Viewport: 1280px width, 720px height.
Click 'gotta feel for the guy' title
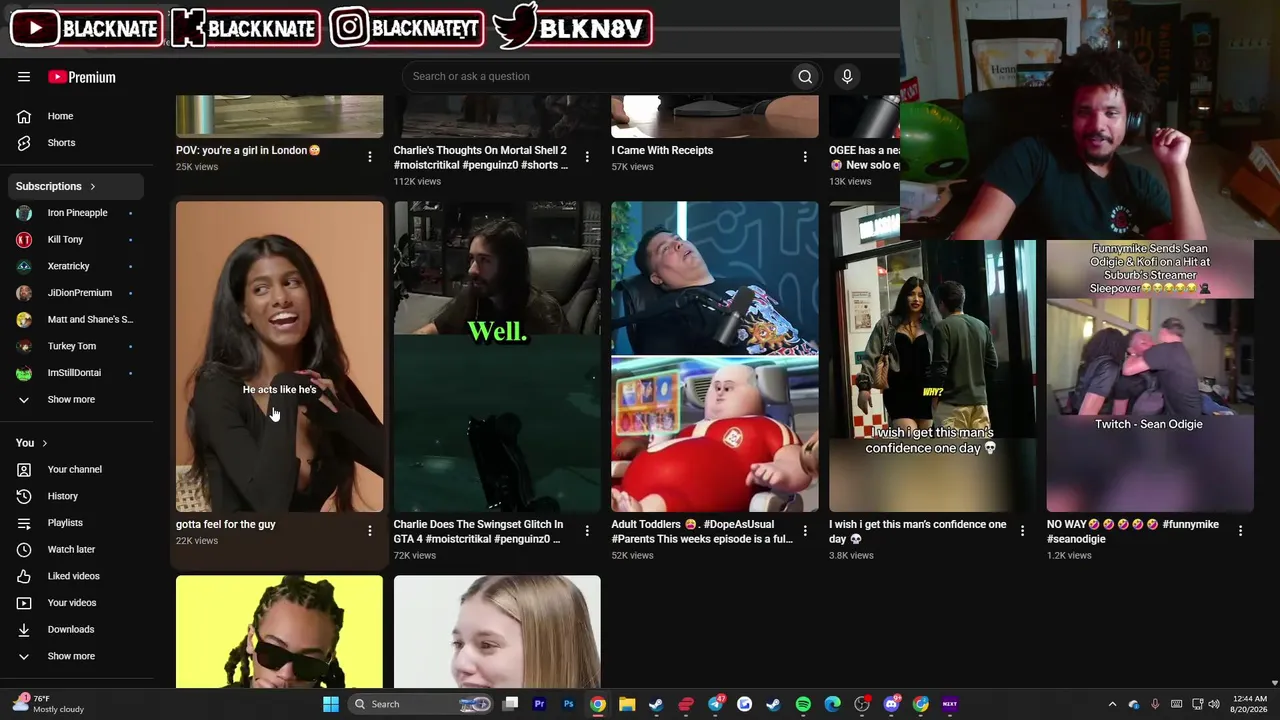tap(226, 524)
